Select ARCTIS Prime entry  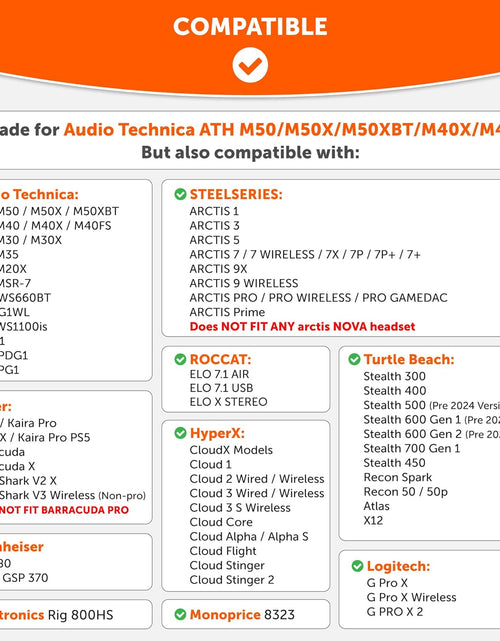click(227, 312)
